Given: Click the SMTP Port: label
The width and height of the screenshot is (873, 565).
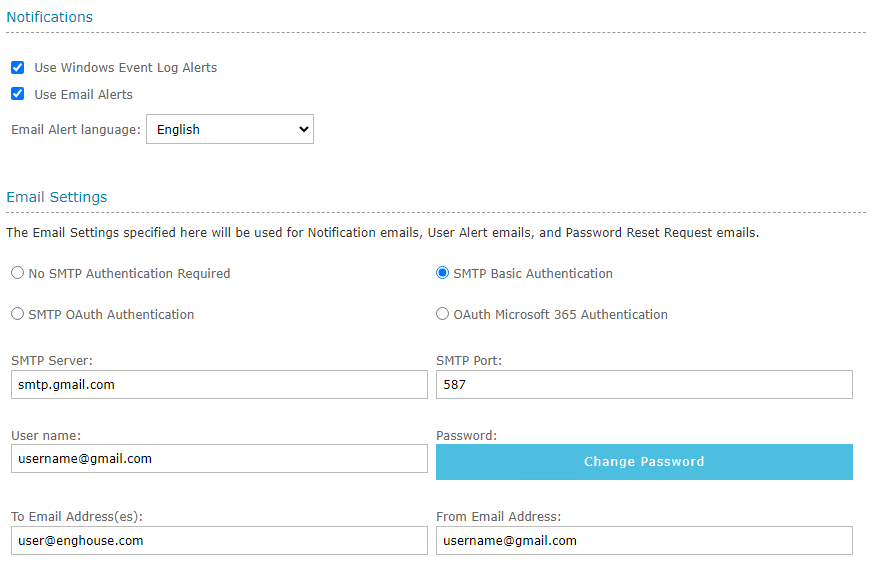Looking at the screenshot, I should [x=469, y=361].
